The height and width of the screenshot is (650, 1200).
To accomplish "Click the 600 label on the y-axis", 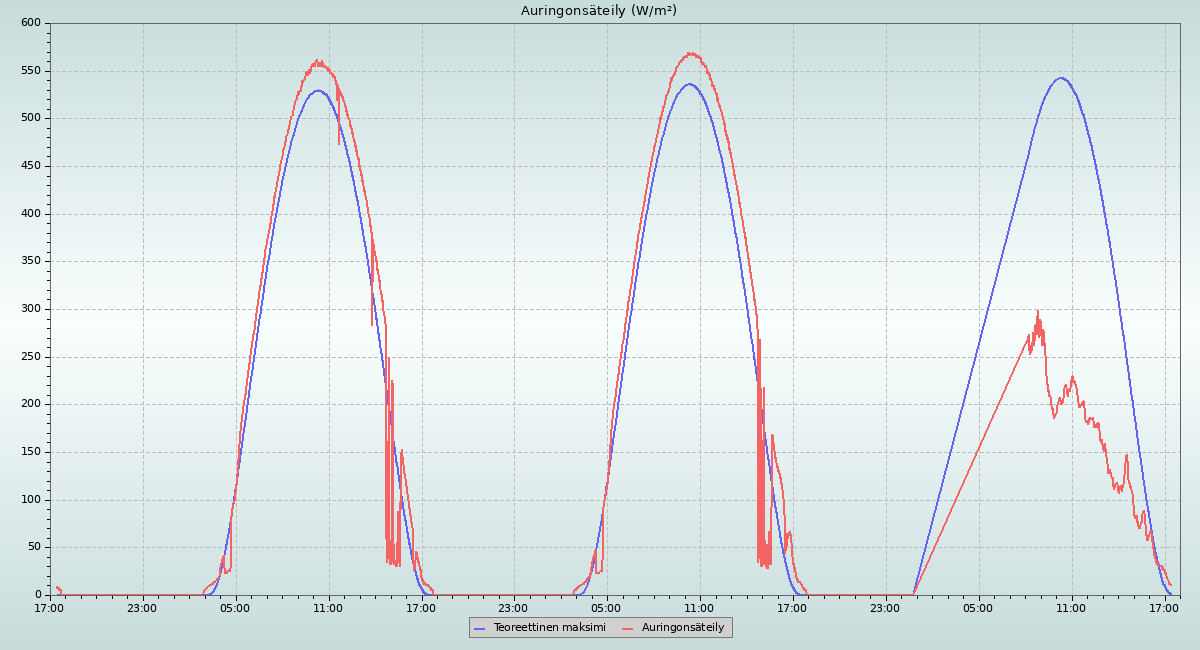I will (30, 23).
